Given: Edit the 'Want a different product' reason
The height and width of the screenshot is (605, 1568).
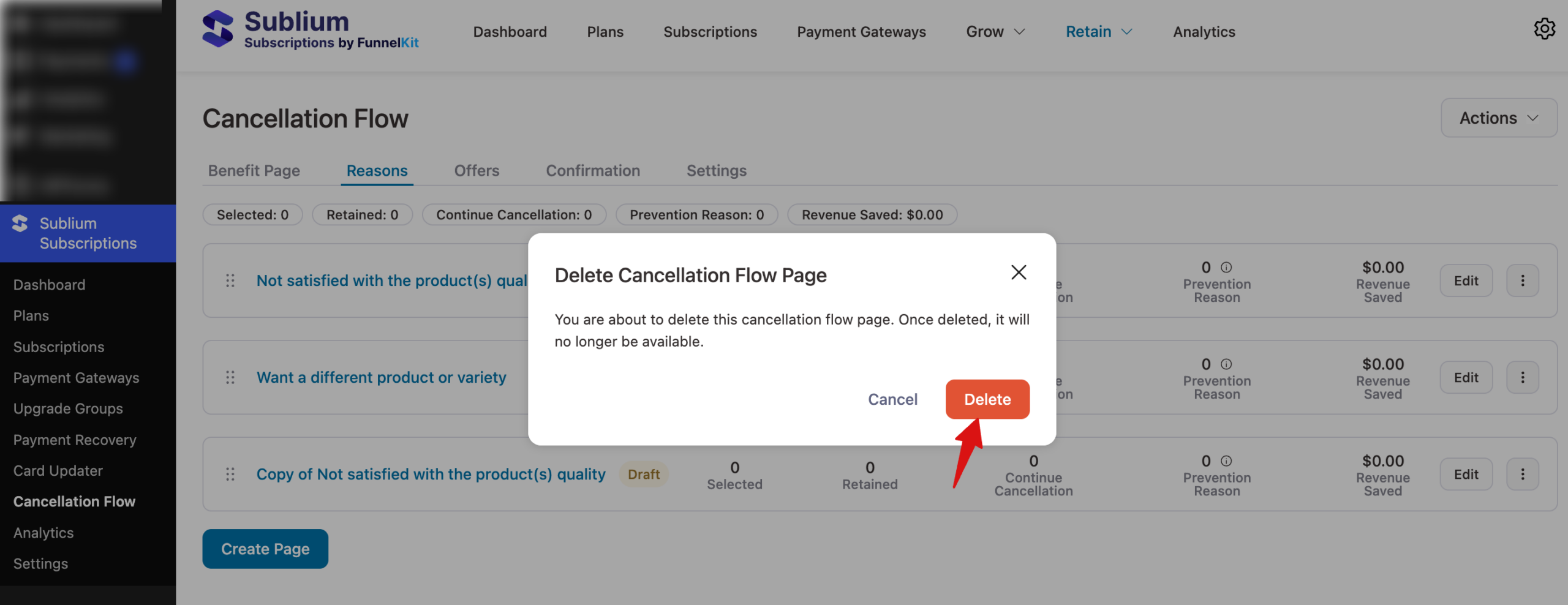Looking at the screenshot, I should pyautogui.click(x=1466, y=377).
